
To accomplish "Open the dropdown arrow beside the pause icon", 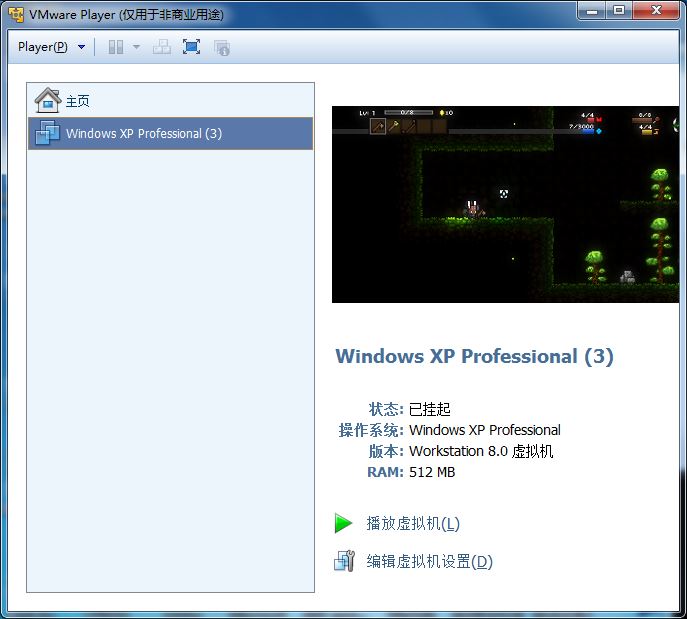I will pos(136,47).
